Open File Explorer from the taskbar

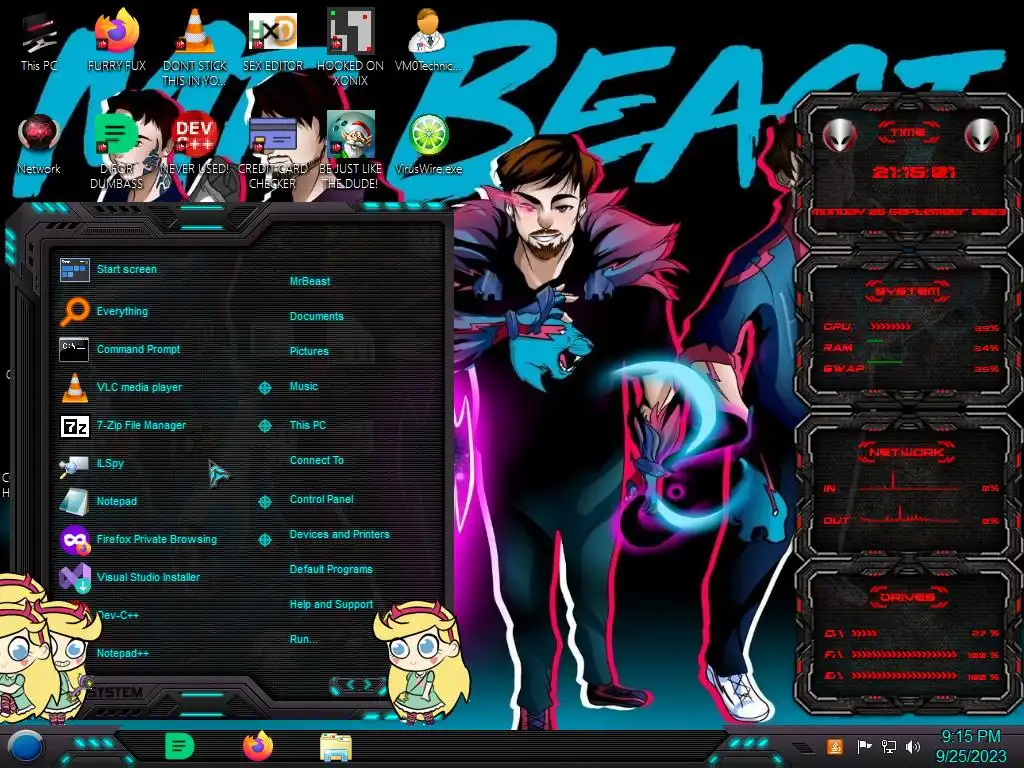(x=336, y=747)
